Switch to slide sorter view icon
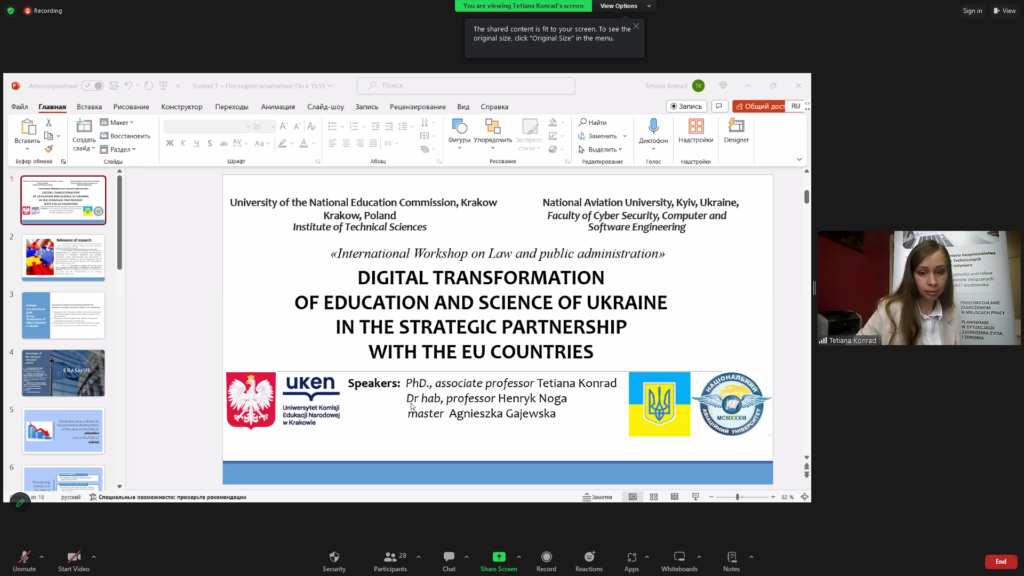 click(x=654, y=497)
